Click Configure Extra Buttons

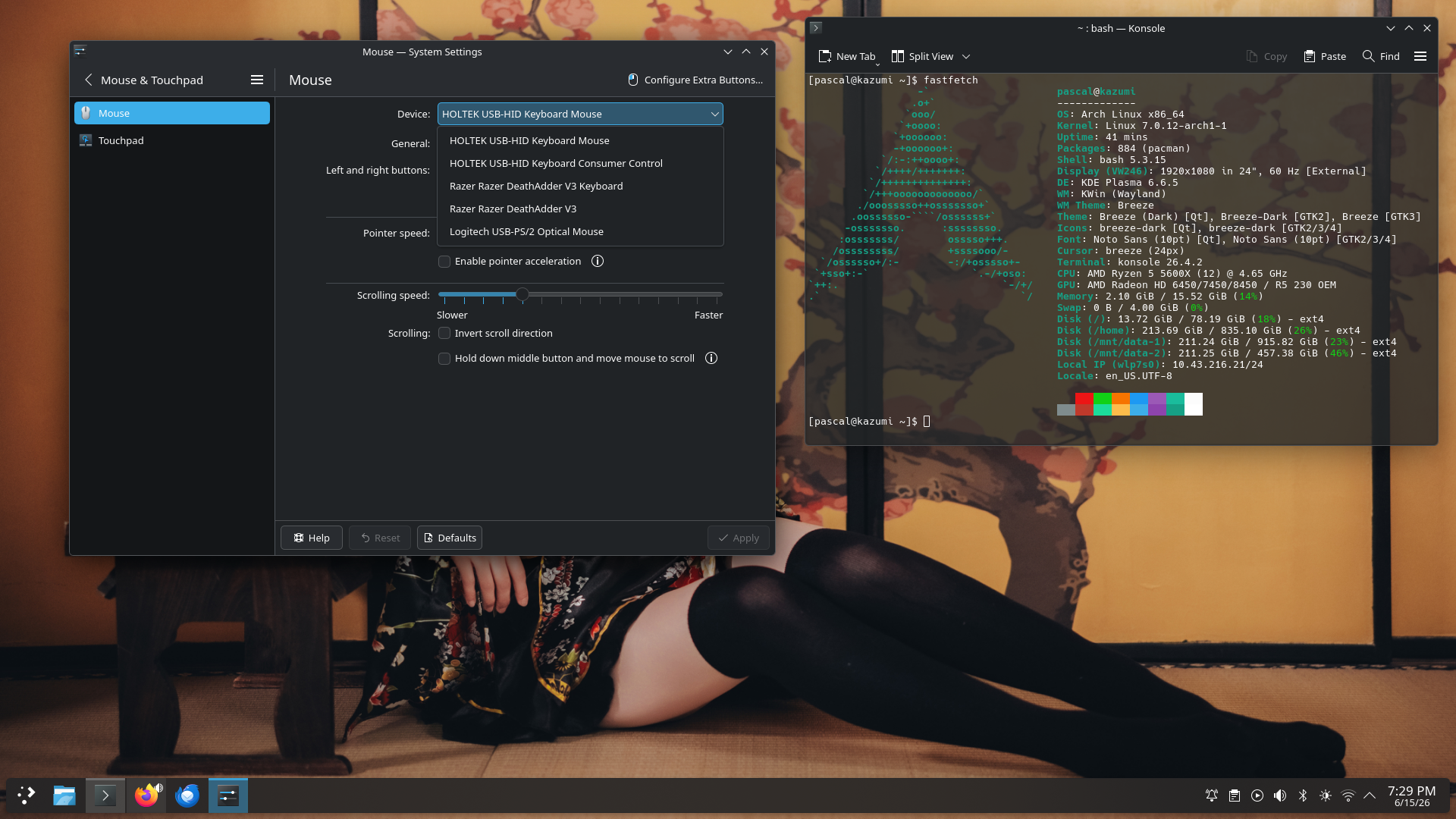click(695, 80)
